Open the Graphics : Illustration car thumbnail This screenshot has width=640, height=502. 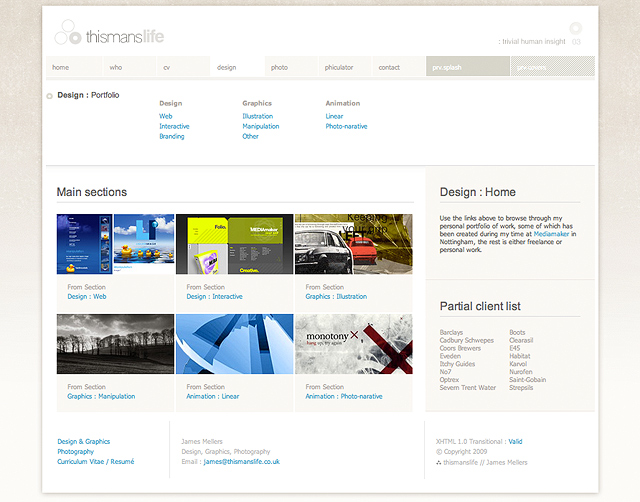(x=354, y=244)
